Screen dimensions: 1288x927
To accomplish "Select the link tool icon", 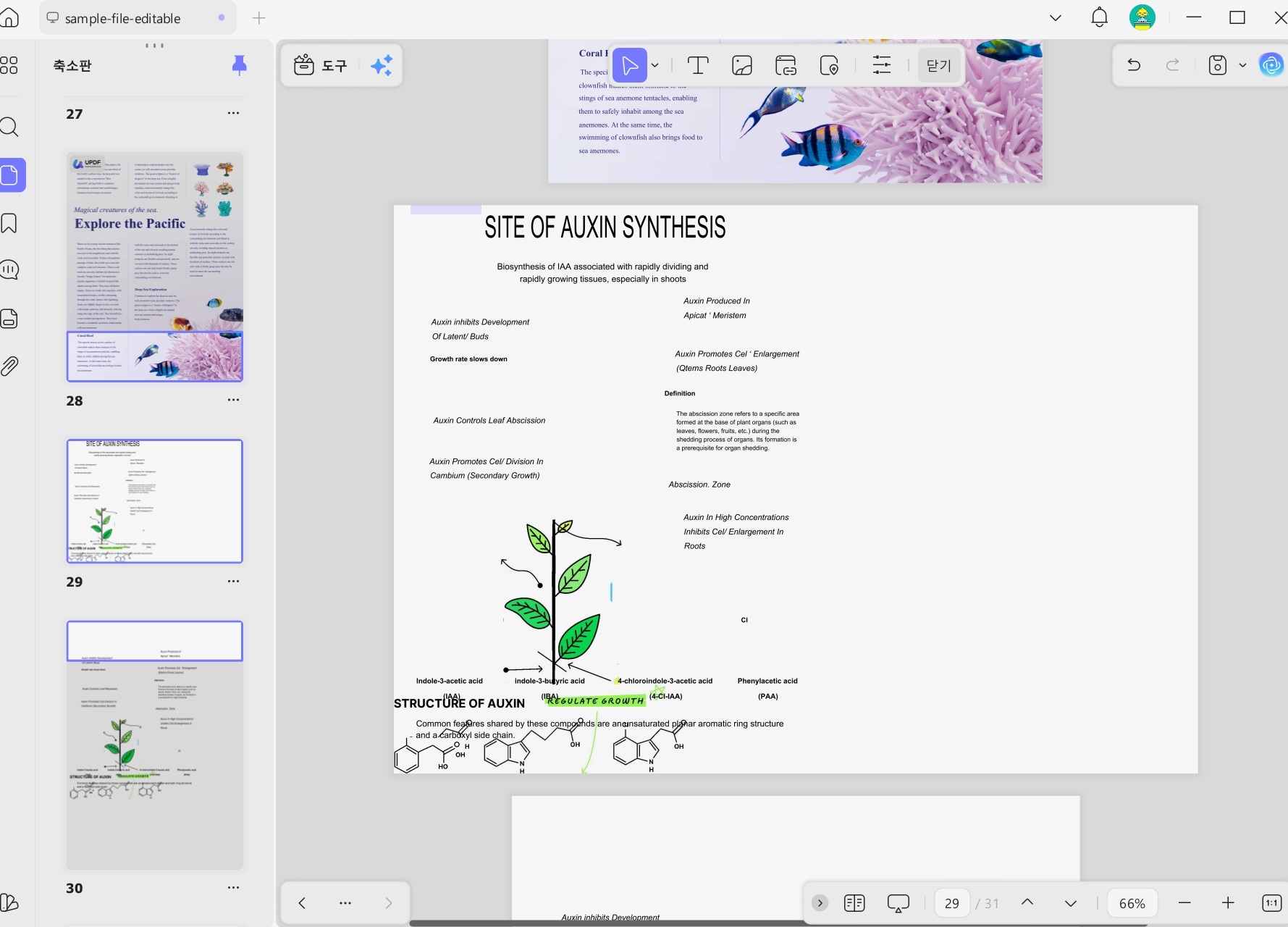I will click(786, 66).
